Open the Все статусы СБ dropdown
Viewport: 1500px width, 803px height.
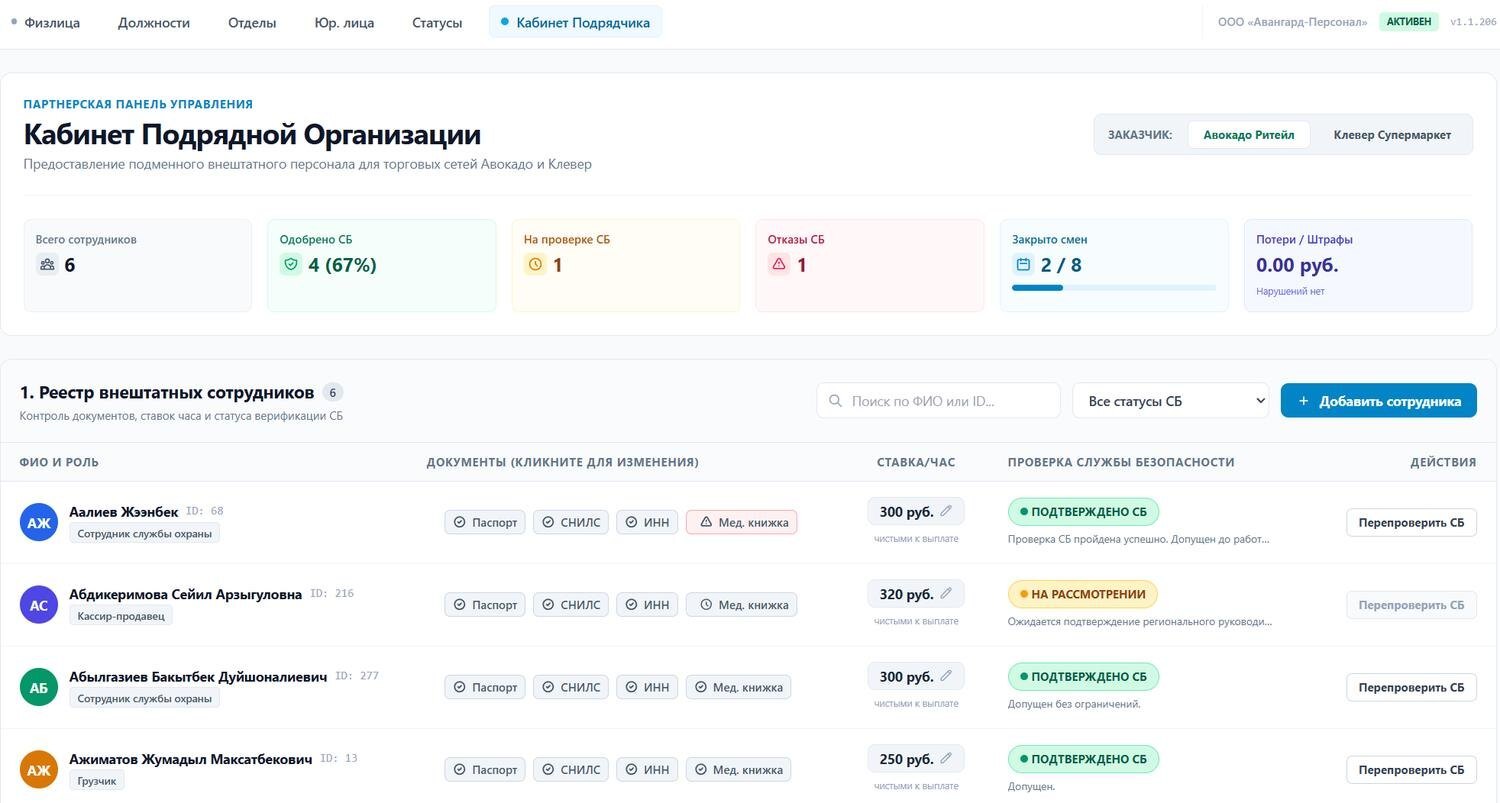click(x=1170, y=401)
